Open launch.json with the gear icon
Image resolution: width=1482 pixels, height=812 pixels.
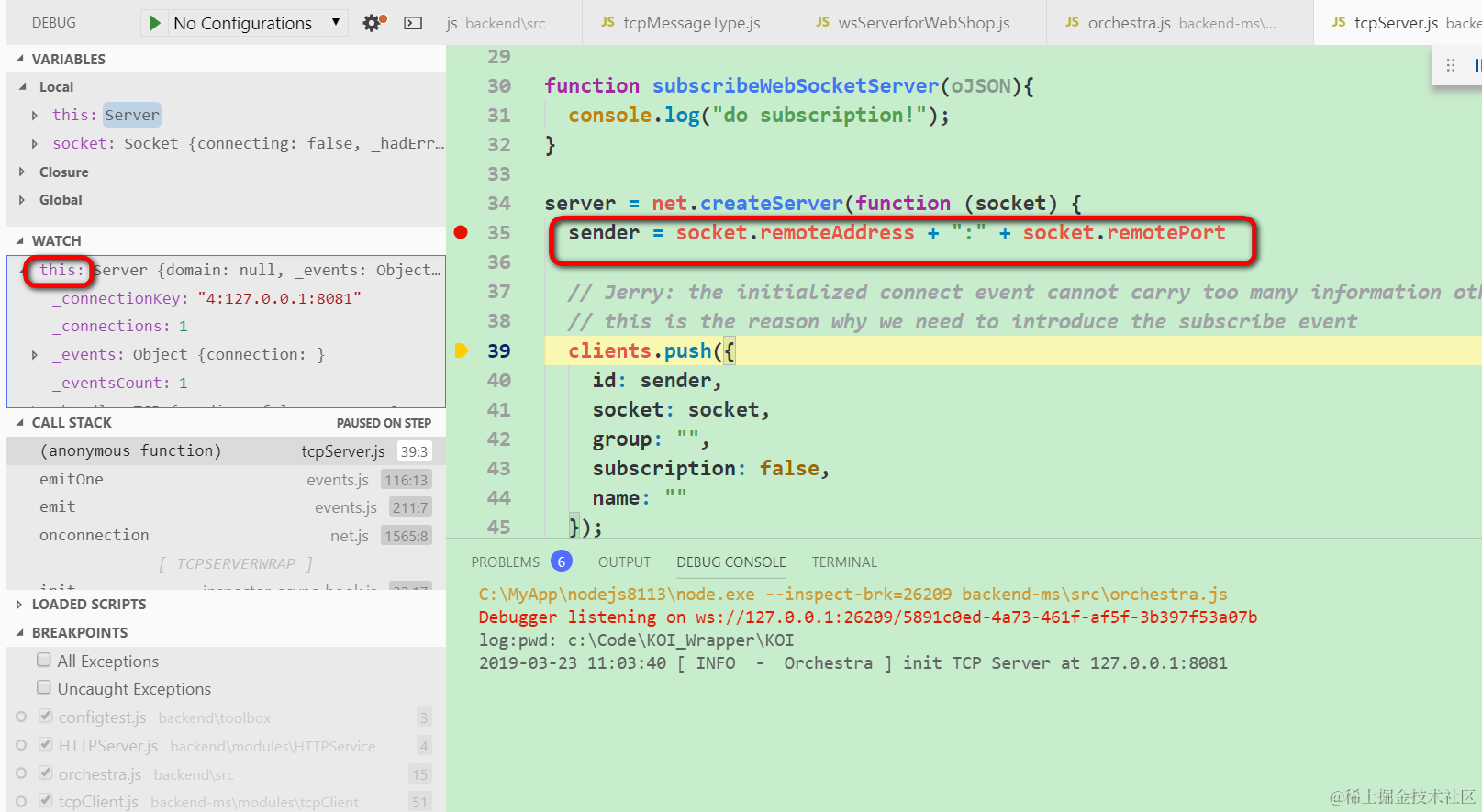point(373,23)
